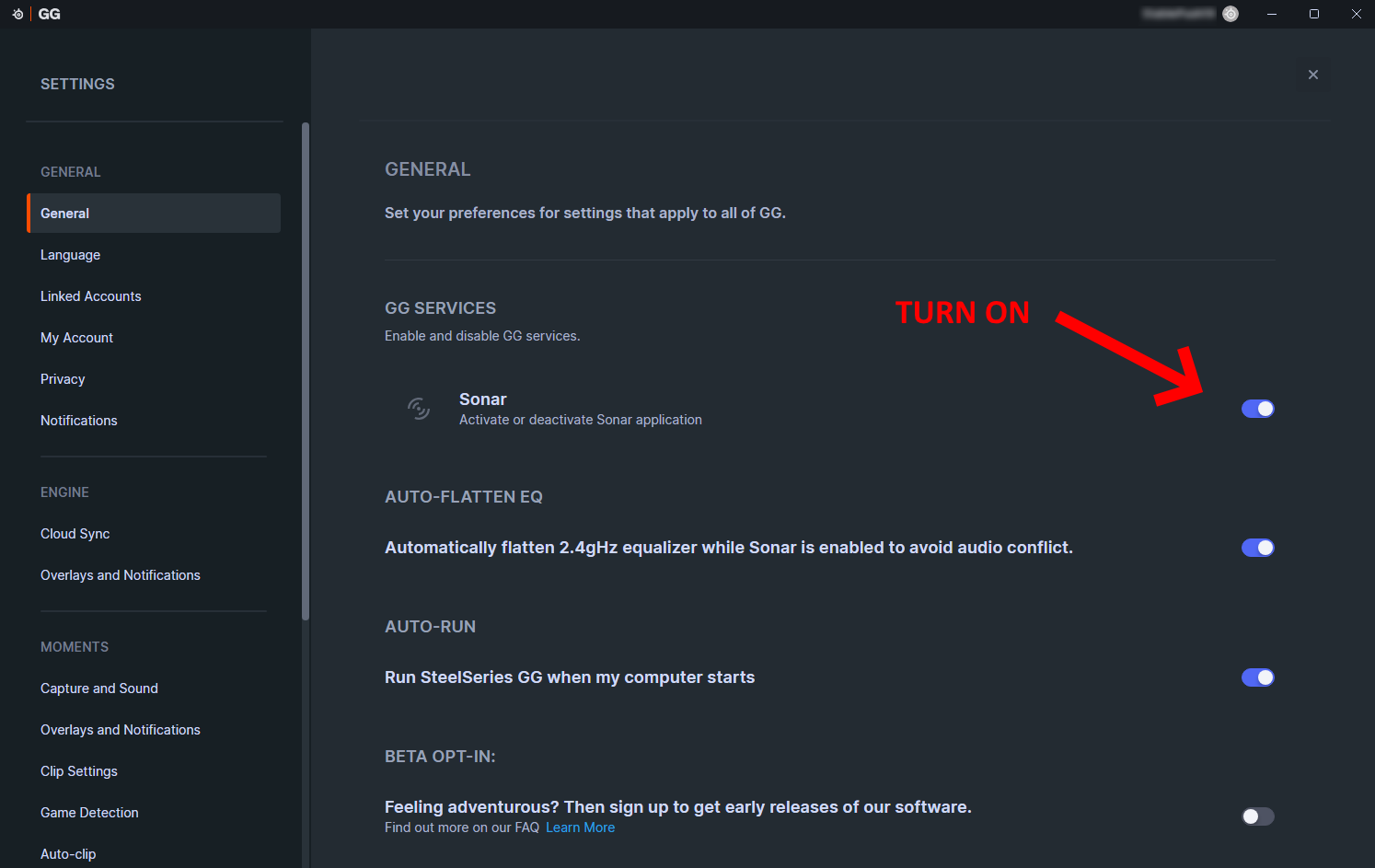The image size is (1375, 868).
Task: Open the Language settings page
Action: (x=70, y=255)
